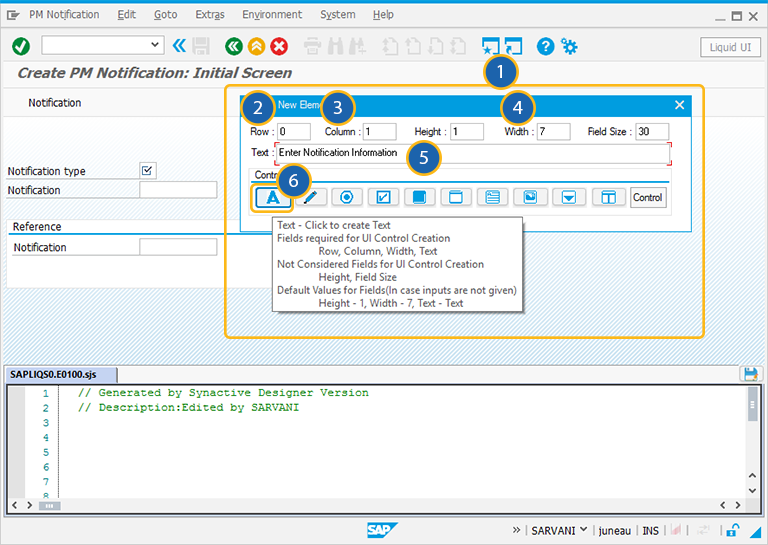Open the Environment menu

(x=272, y=15)
